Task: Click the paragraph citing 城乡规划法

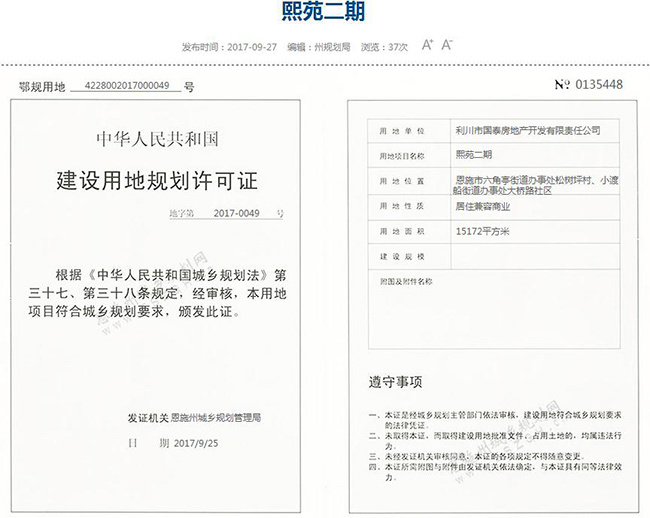Action: tap(158, 293)
